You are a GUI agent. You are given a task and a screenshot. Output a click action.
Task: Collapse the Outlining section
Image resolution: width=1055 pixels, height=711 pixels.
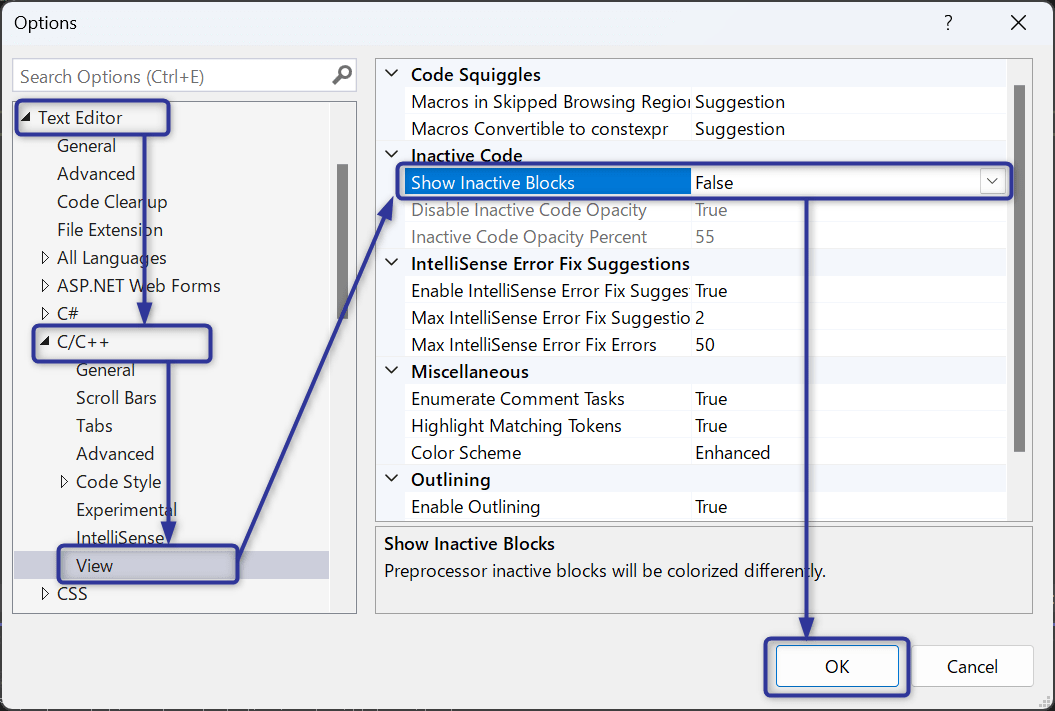click(391, 478)
